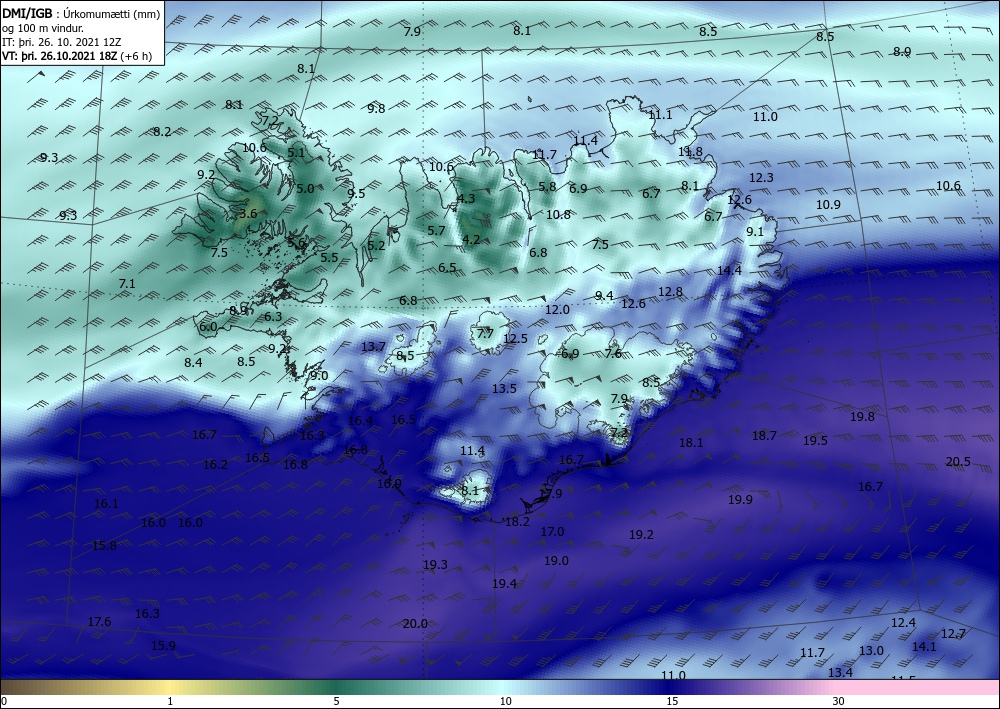Screen dimensions: 1000x709
Task: Click the 12.7 value on the map
Action: [953, 634]
